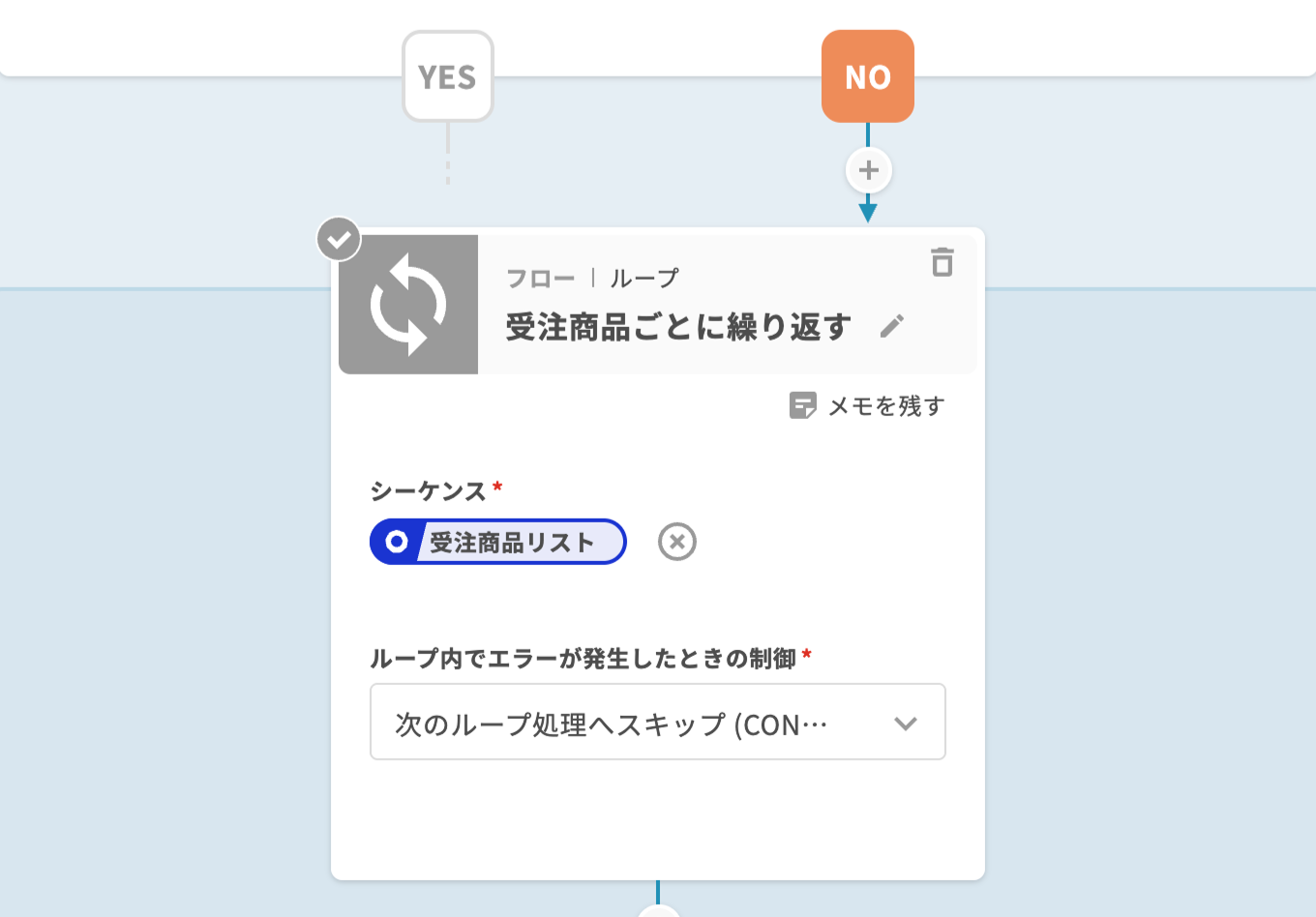Expand the error control chevron arrow
The image size is (1316, 917).
(905, 724)
